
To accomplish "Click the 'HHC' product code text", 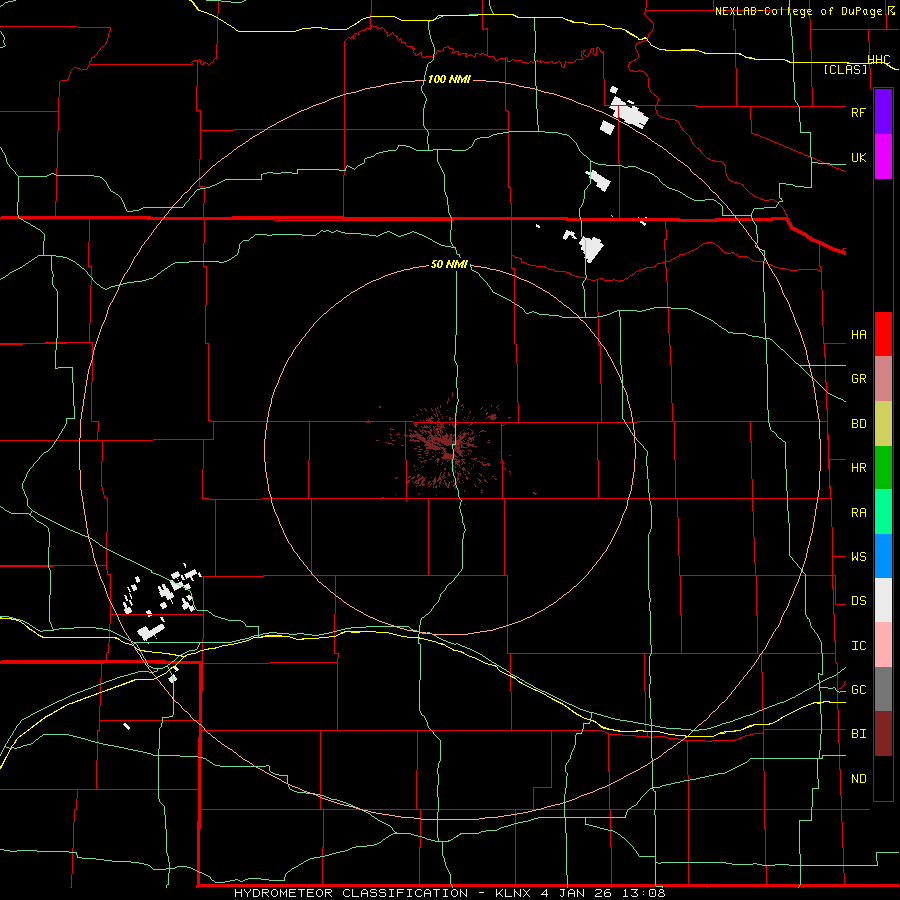I will pyautogui.click(x=879, y=60).
